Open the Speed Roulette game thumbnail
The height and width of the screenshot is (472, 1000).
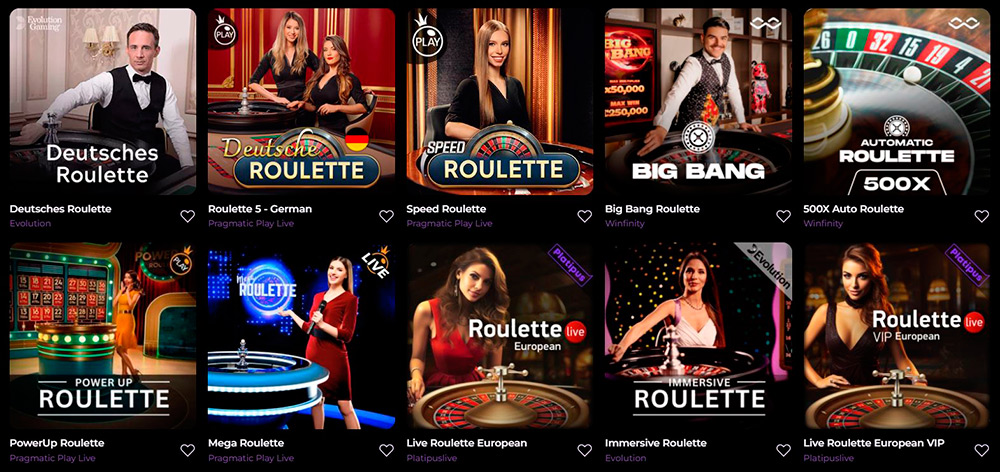tap(500, 101)
